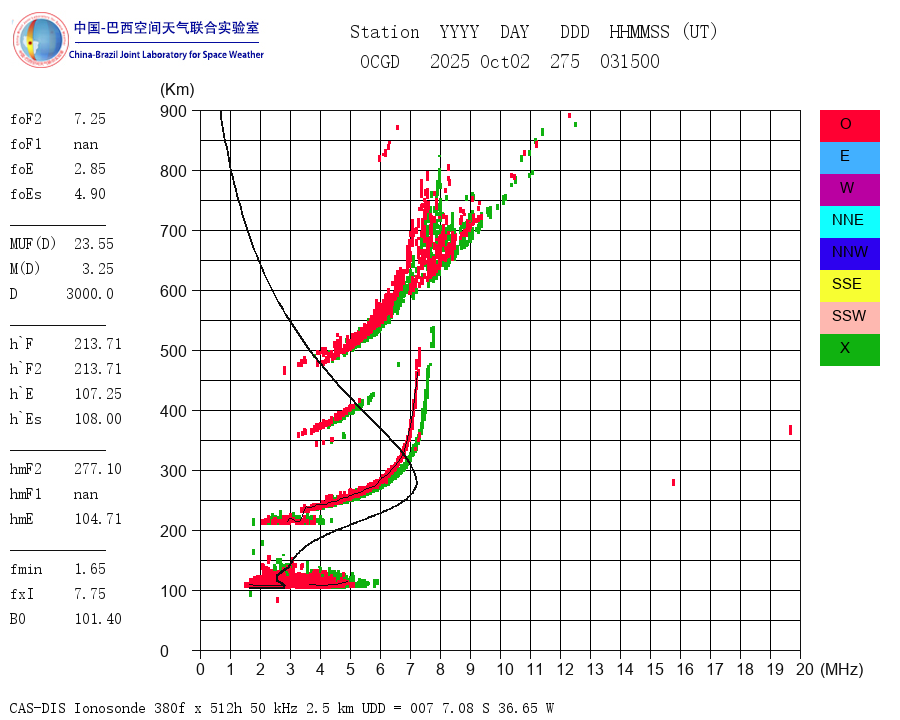
Task: Select the hmF1 value nan
Action: tap(86, 494)
